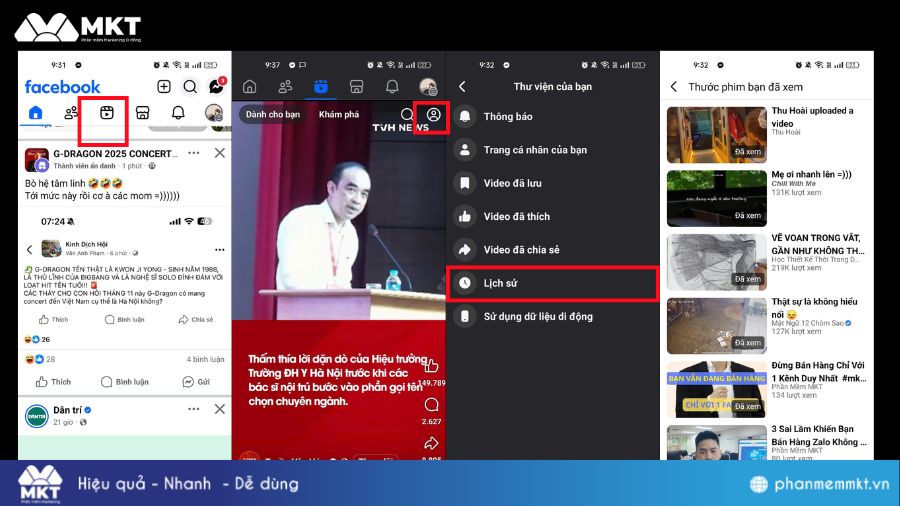Open Thông báo in the library menu
The height and width of the screenshot is (506, 900).
pyautogui.click(x=552, y=116)
